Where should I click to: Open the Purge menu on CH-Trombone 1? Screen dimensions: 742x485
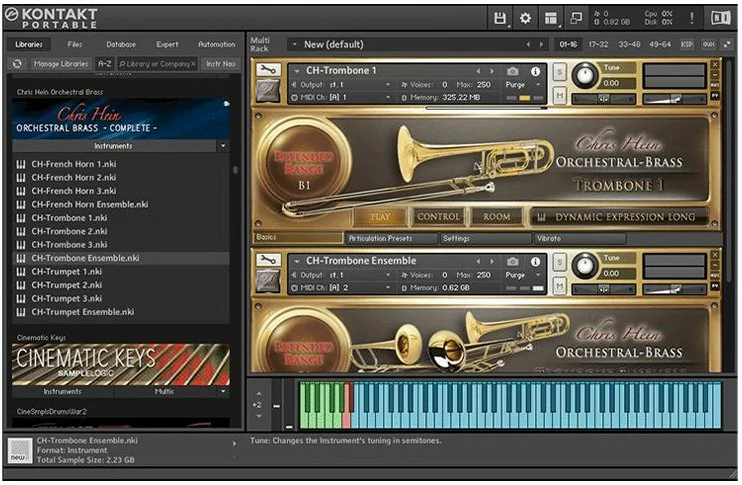click(523, 85)
